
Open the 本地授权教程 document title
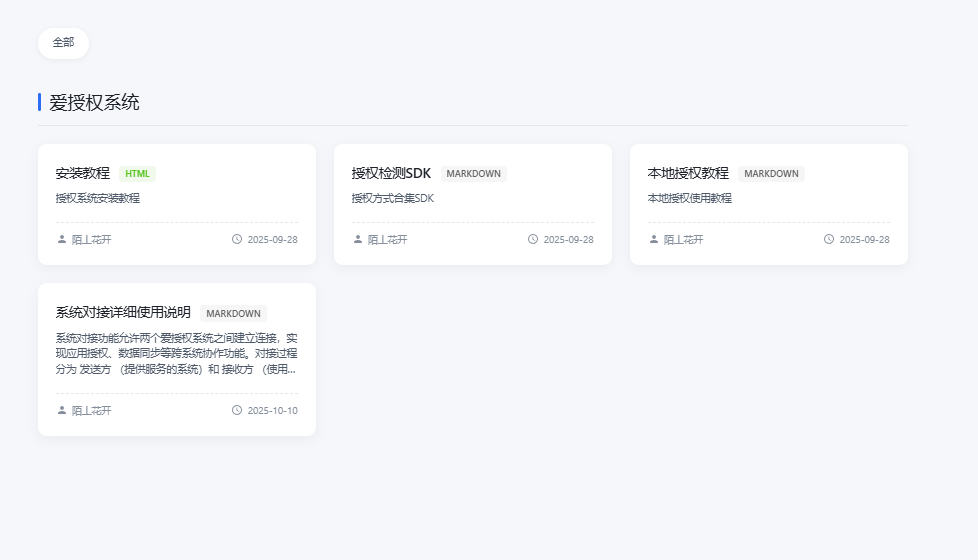688,173
